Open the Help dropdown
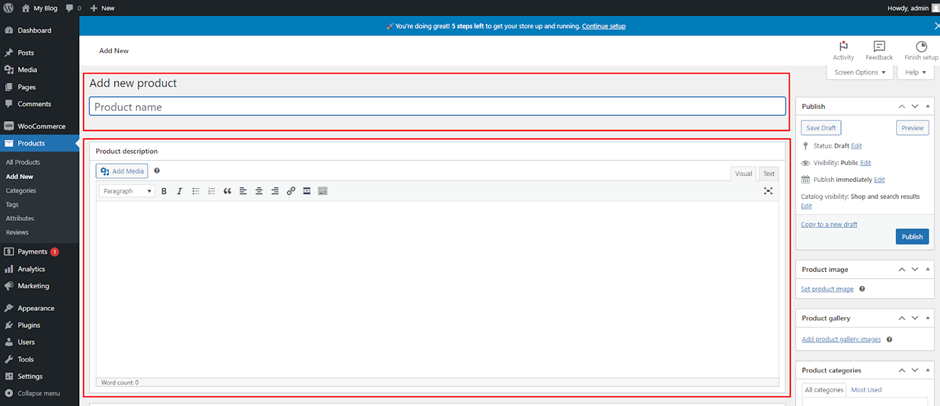 click(x=915, y=72)
